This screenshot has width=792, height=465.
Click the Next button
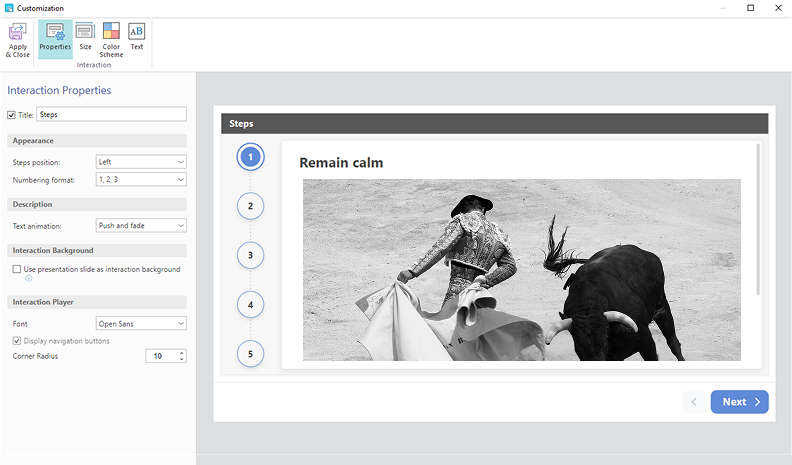coord(739,402)
